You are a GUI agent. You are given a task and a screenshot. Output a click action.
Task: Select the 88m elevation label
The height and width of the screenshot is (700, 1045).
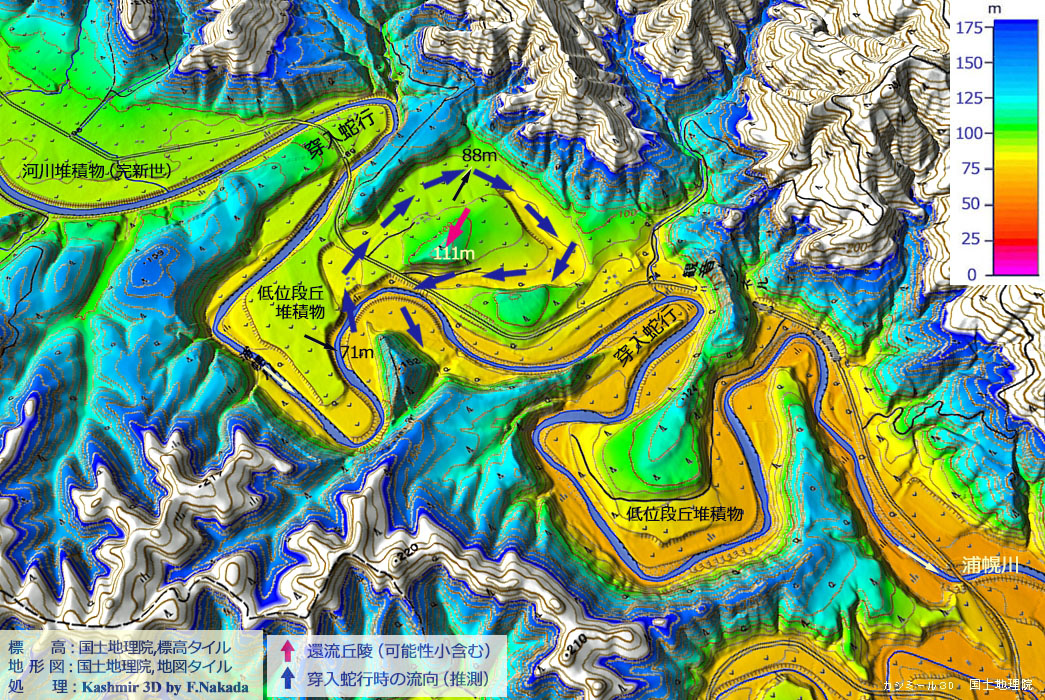479,155
